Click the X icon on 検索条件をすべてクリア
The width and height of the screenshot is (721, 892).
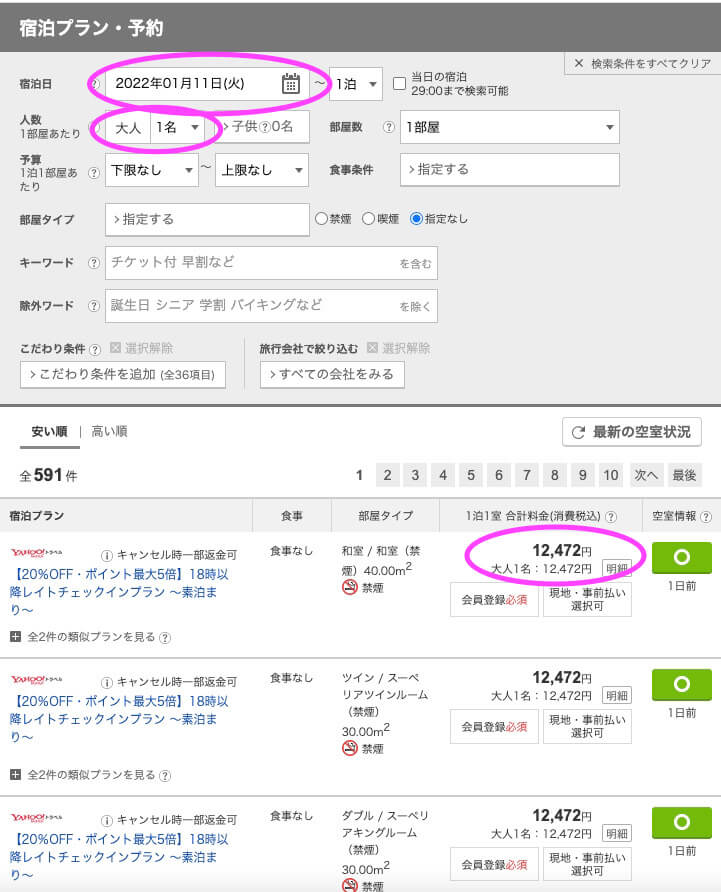tap(579, 63)
